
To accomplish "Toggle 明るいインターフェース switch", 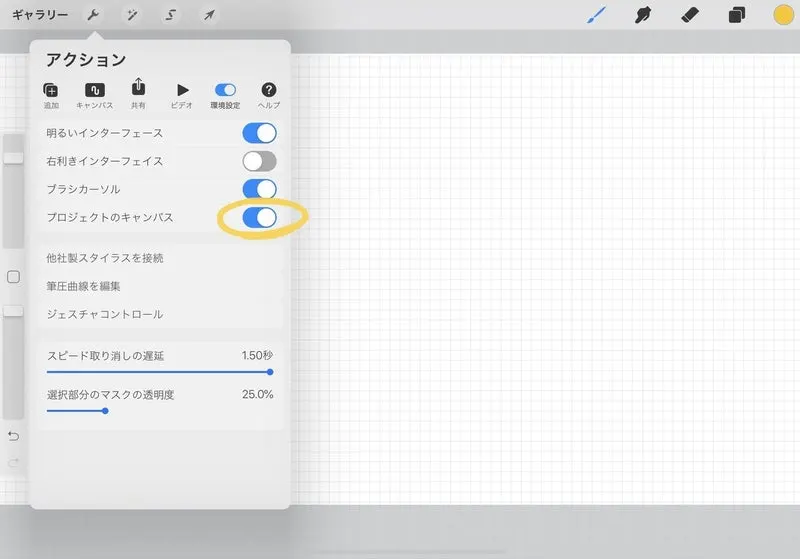I will (259, 133).
